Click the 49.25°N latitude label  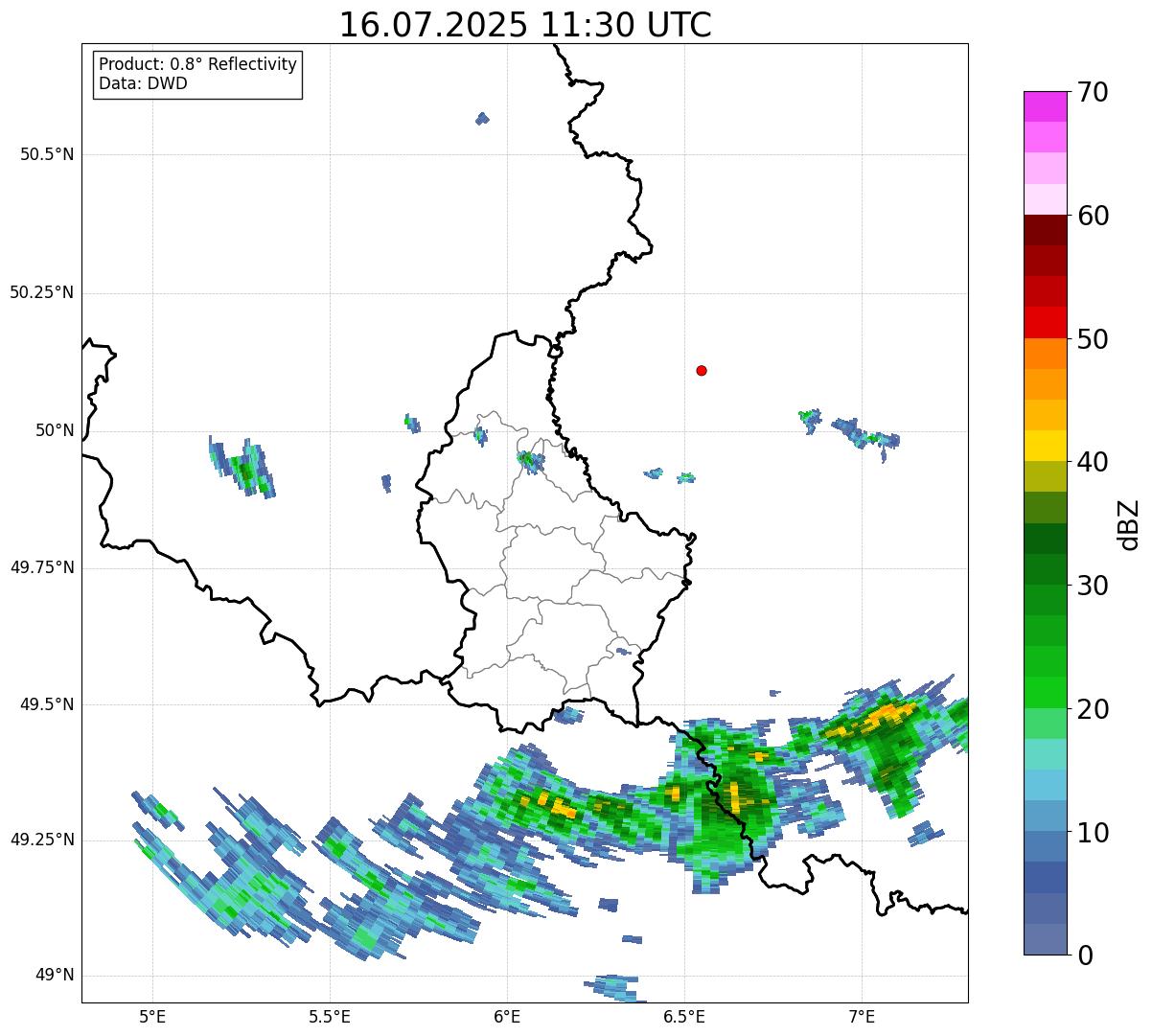point(41,840)
